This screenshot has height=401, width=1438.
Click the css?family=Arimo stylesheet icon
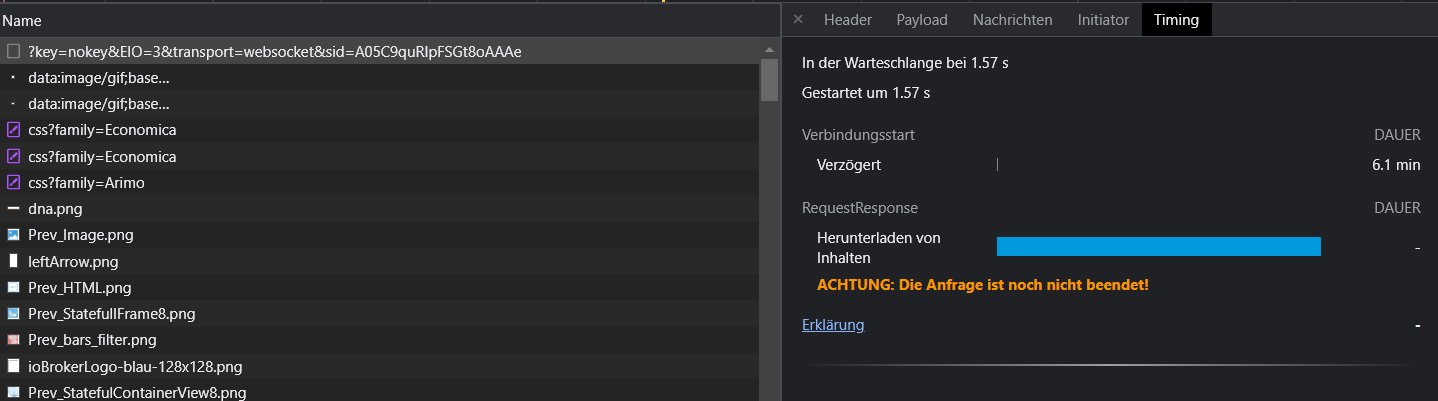[14, 183]
